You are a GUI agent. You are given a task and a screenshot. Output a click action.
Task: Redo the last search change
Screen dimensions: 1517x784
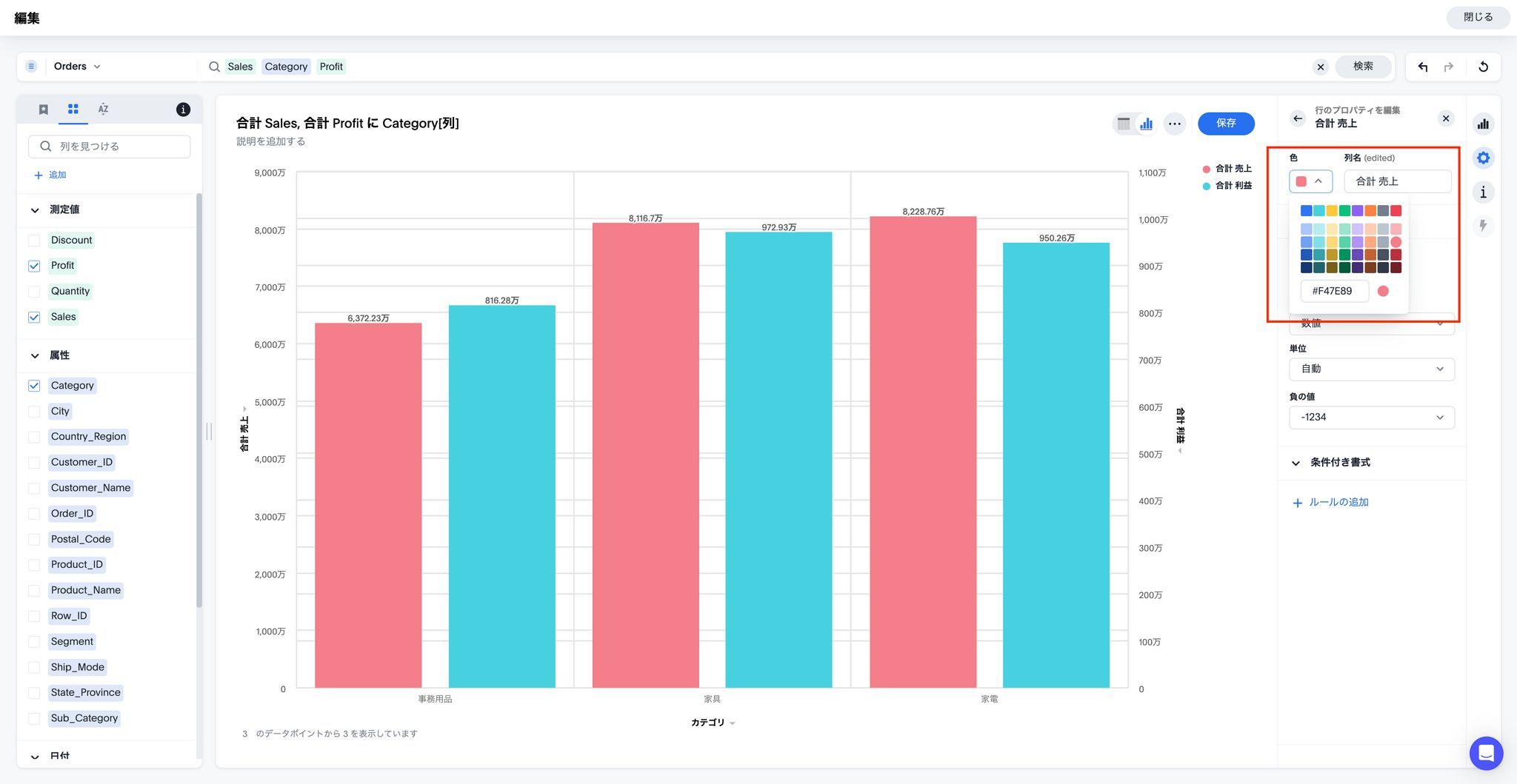(x=1449, y=67)
